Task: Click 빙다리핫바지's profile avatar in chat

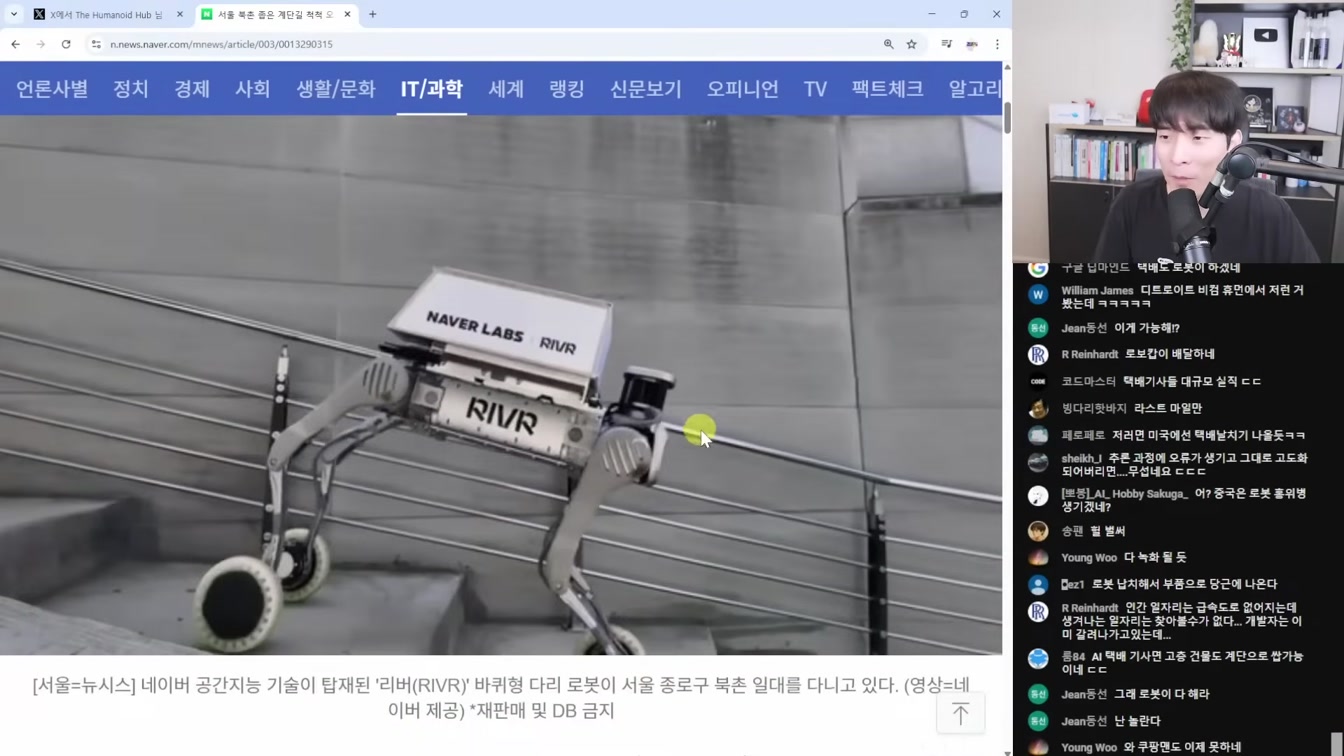Action: click(x=1038, y=408)
